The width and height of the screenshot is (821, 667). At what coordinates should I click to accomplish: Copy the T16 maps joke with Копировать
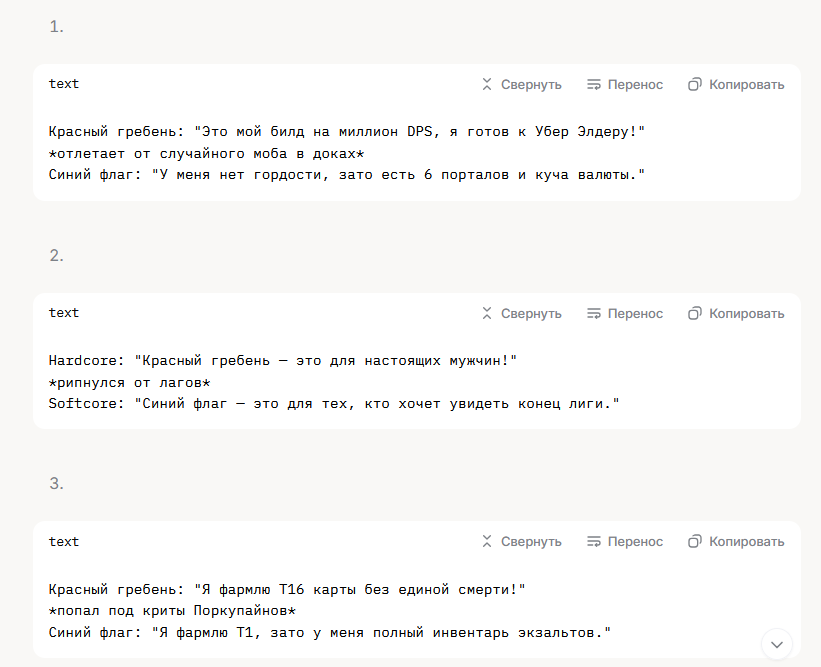tap(736, 541)
